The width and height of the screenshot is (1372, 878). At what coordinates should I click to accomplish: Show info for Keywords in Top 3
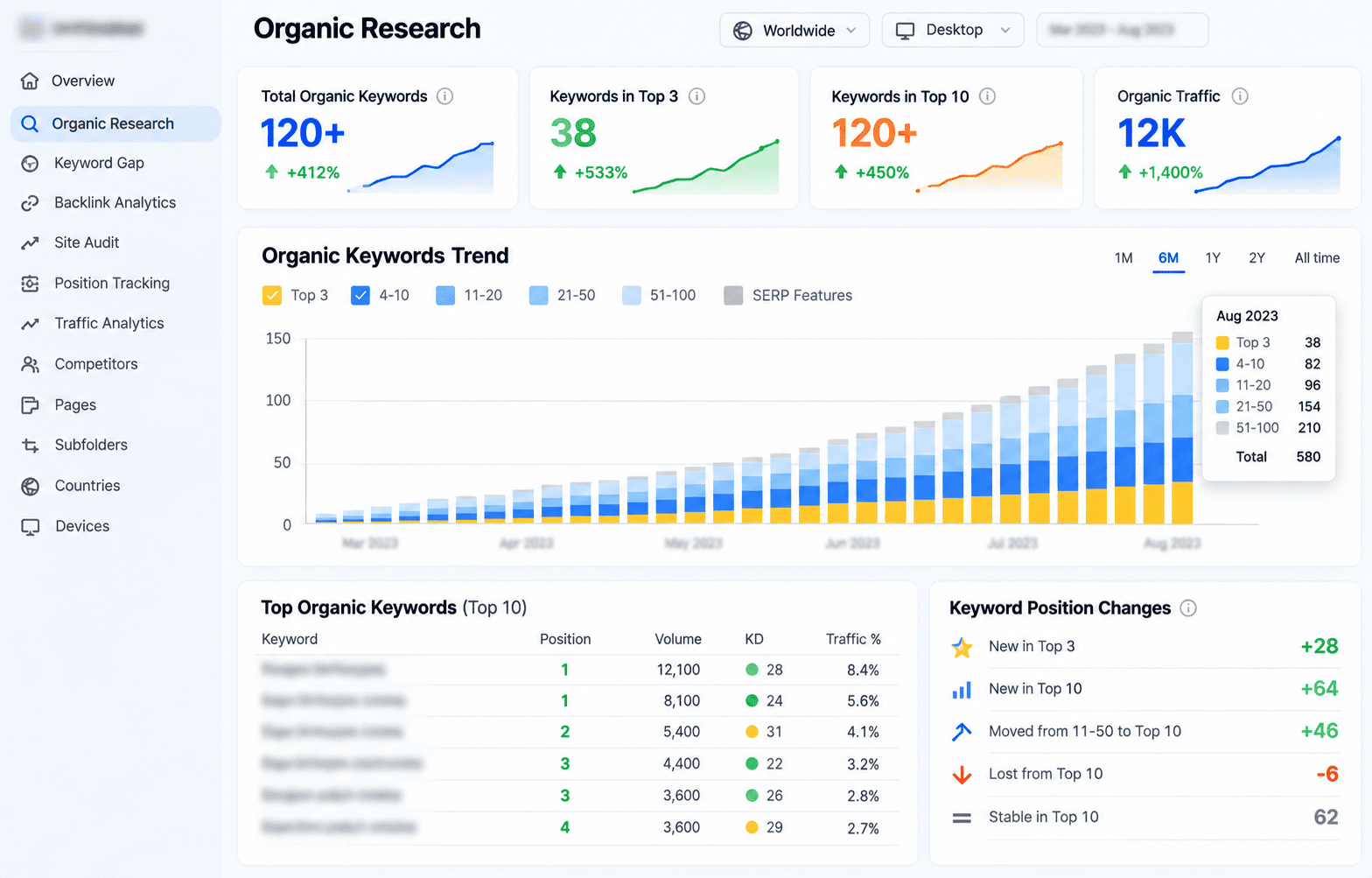tap(696, 96)
